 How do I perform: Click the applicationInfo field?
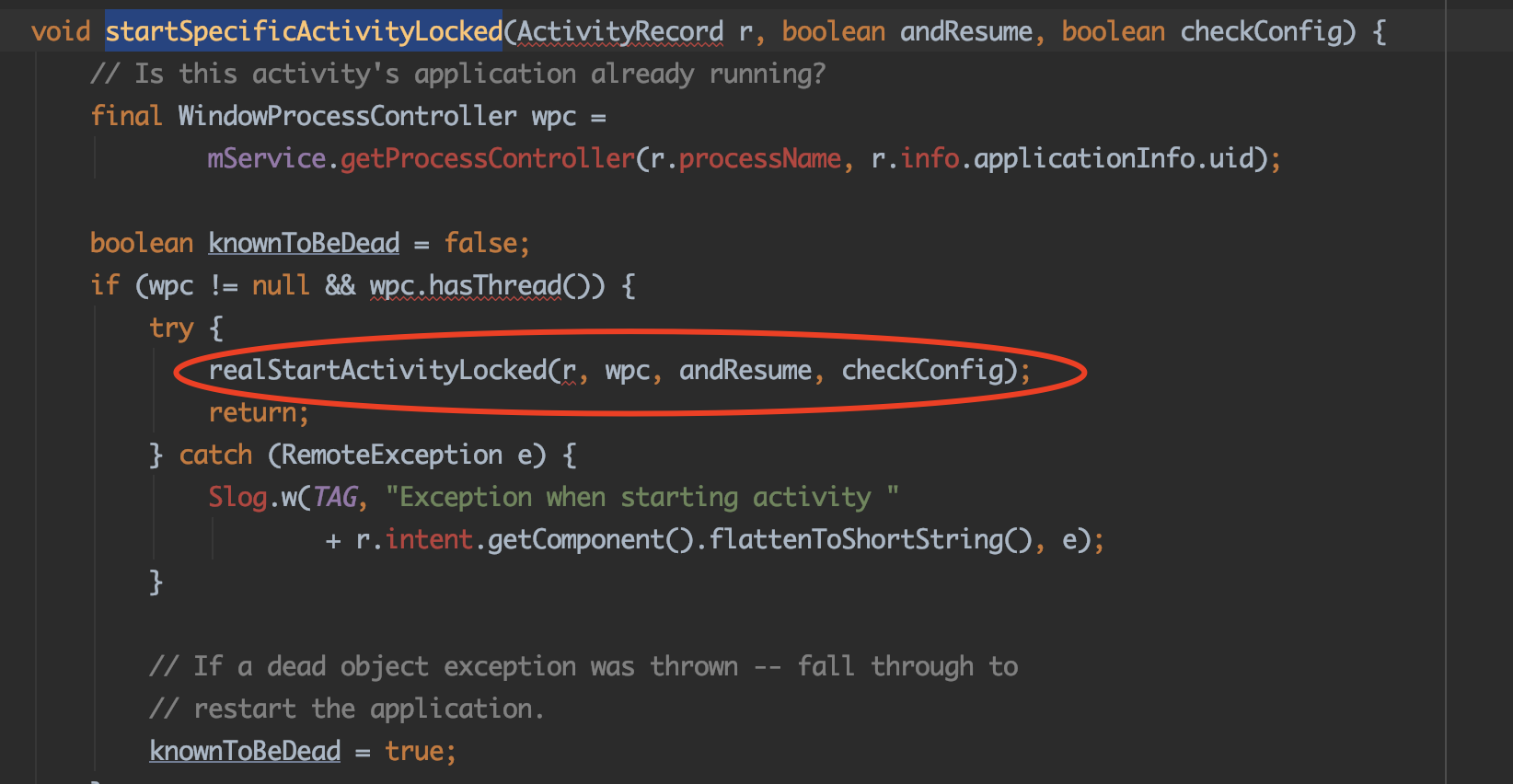pyautogui.click(x=1084, y=158)
